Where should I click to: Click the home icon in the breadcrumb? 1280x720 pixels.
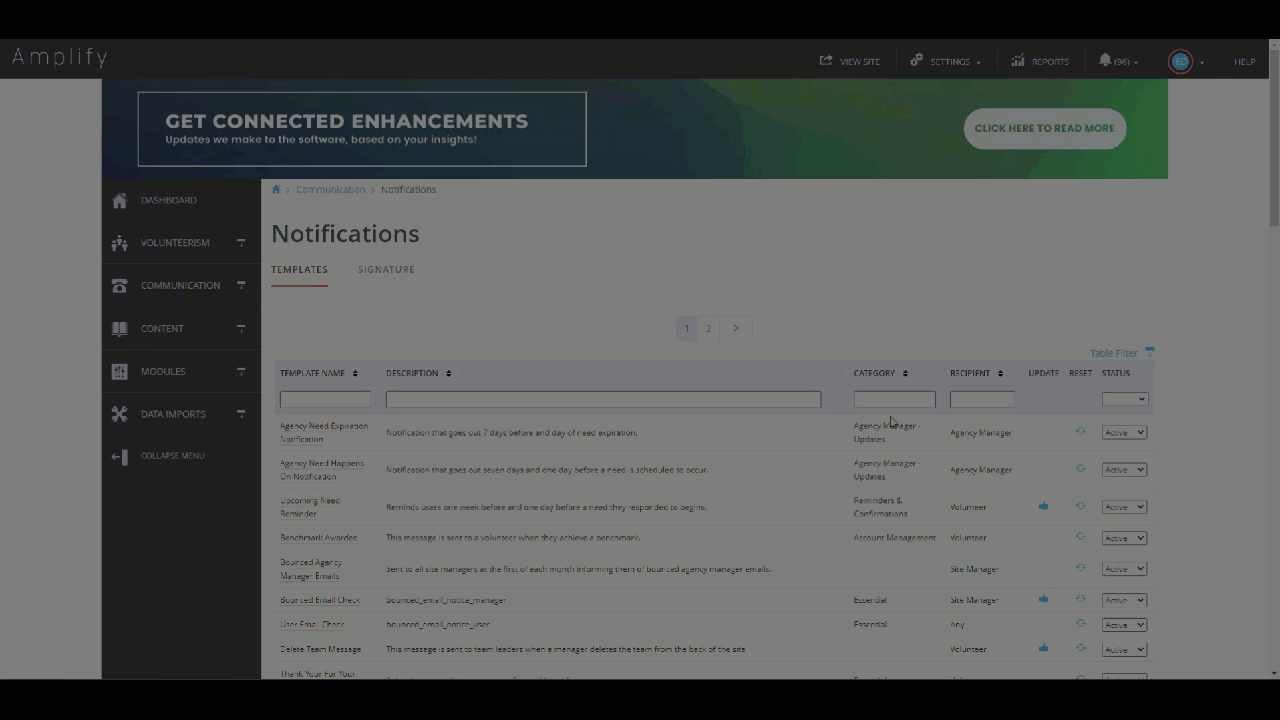click(x=277, y=190)
